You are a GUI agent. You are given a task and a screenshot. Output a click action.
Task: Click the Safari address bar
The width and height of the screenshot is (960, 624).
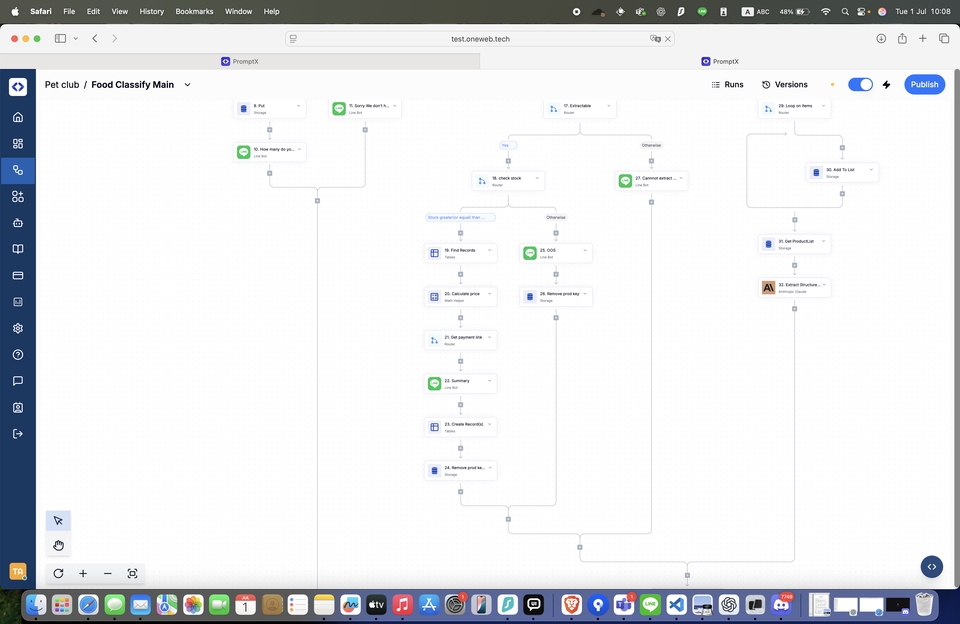tap(480, 38)
